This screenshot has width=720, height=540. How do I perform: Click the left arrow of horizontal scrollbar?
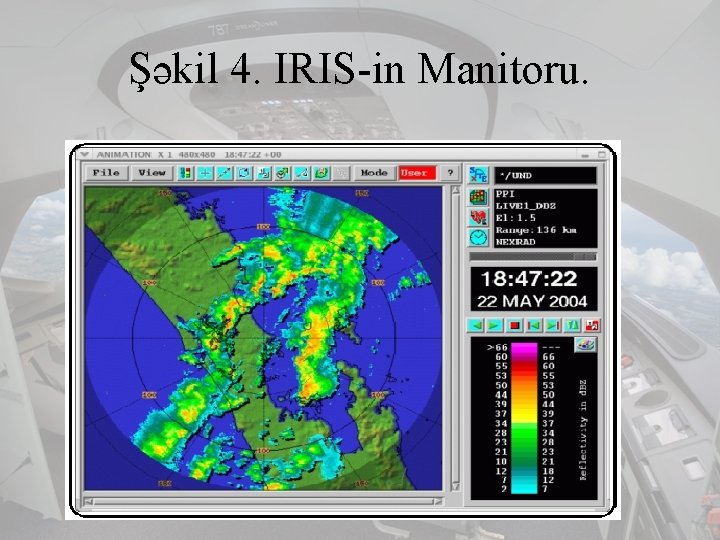click(89, 502)
